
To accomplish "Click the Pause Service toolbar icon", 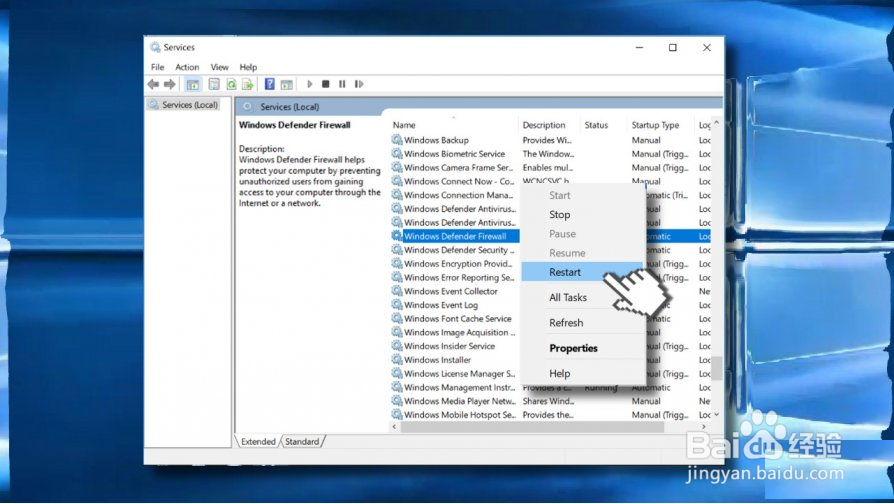I will tap(342, 84).
